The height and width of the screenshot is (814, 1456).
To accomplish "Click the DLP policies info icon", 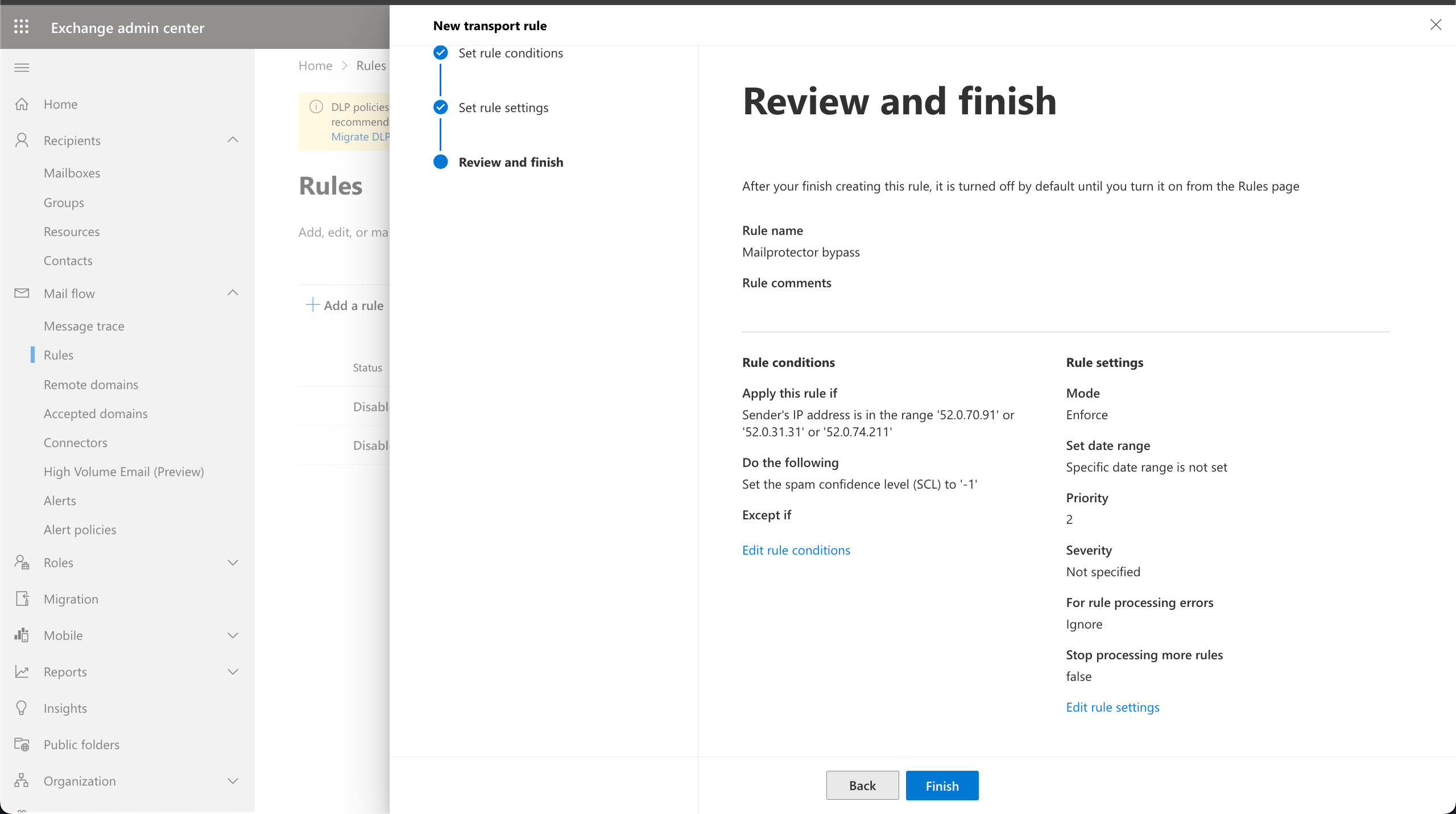I will (x=316, y=107).
